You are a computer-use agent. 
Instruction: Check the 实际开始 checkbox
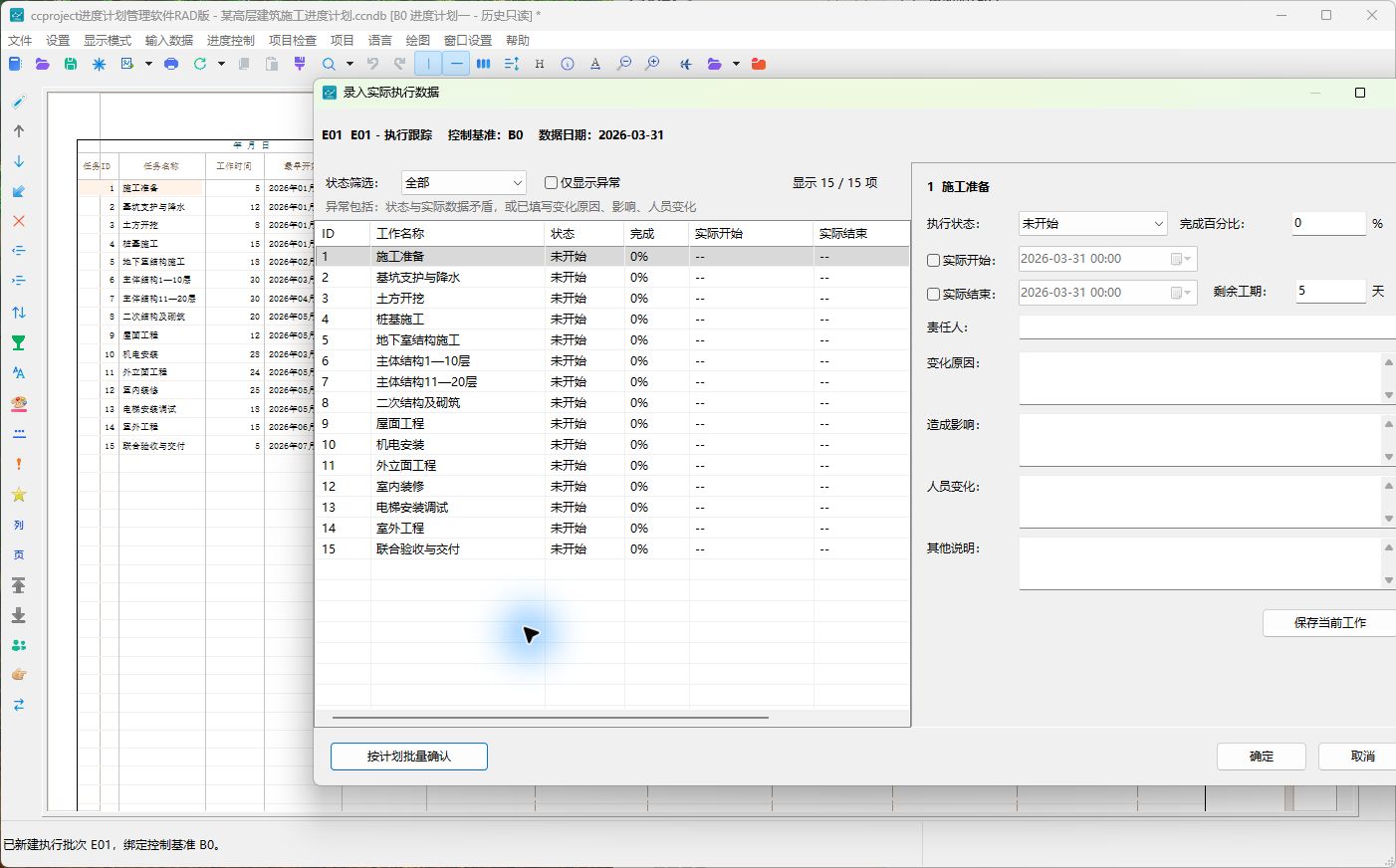point(933,261)
